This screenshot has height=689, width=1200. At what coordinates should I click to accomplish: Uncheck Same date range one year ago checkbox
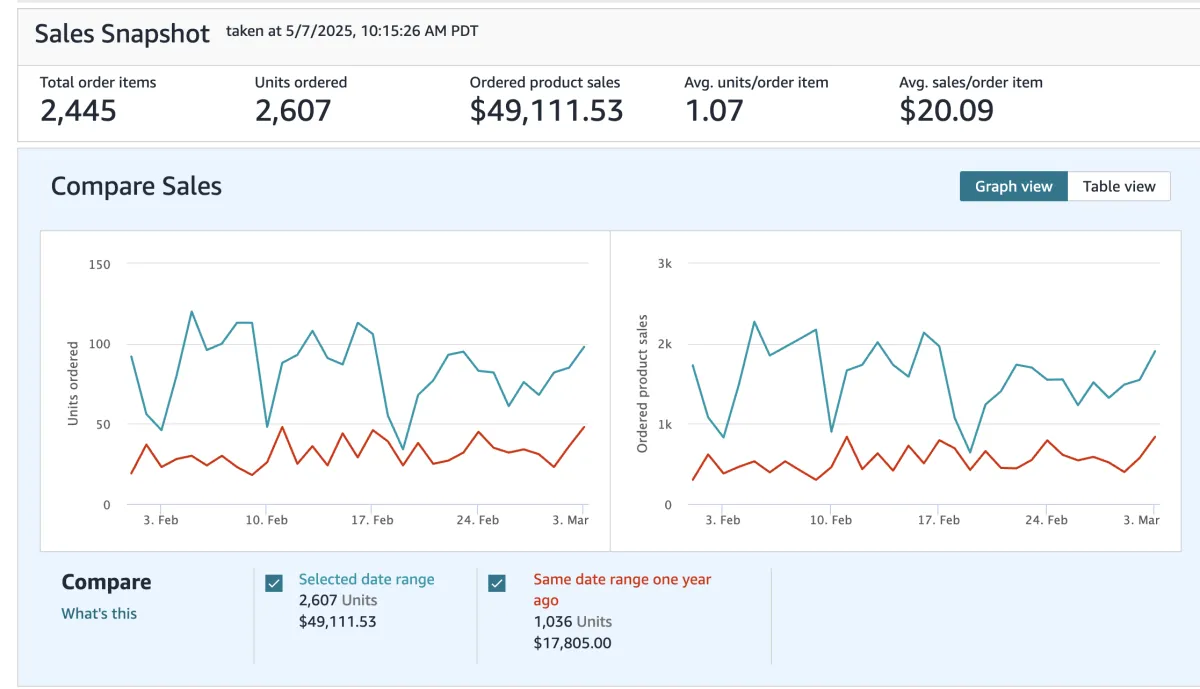click(497, 583)
